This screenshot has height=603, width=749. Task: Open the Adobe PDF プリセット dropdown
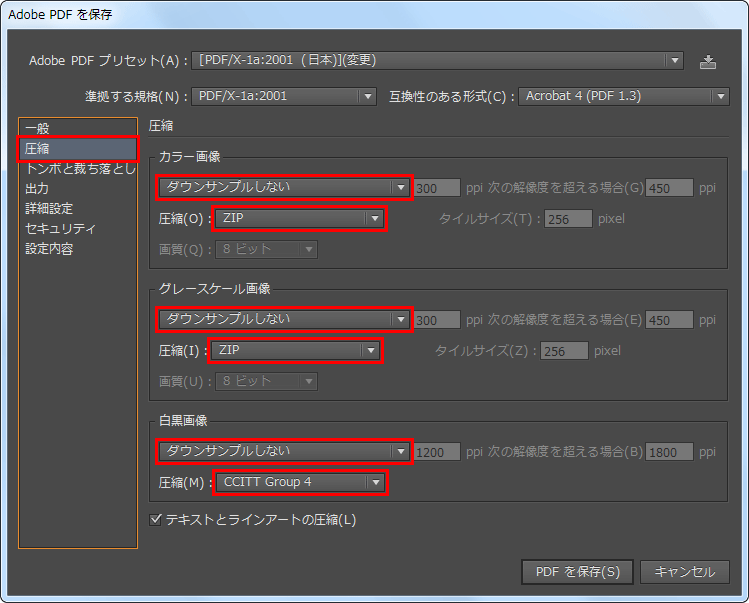tap(437, 61)
